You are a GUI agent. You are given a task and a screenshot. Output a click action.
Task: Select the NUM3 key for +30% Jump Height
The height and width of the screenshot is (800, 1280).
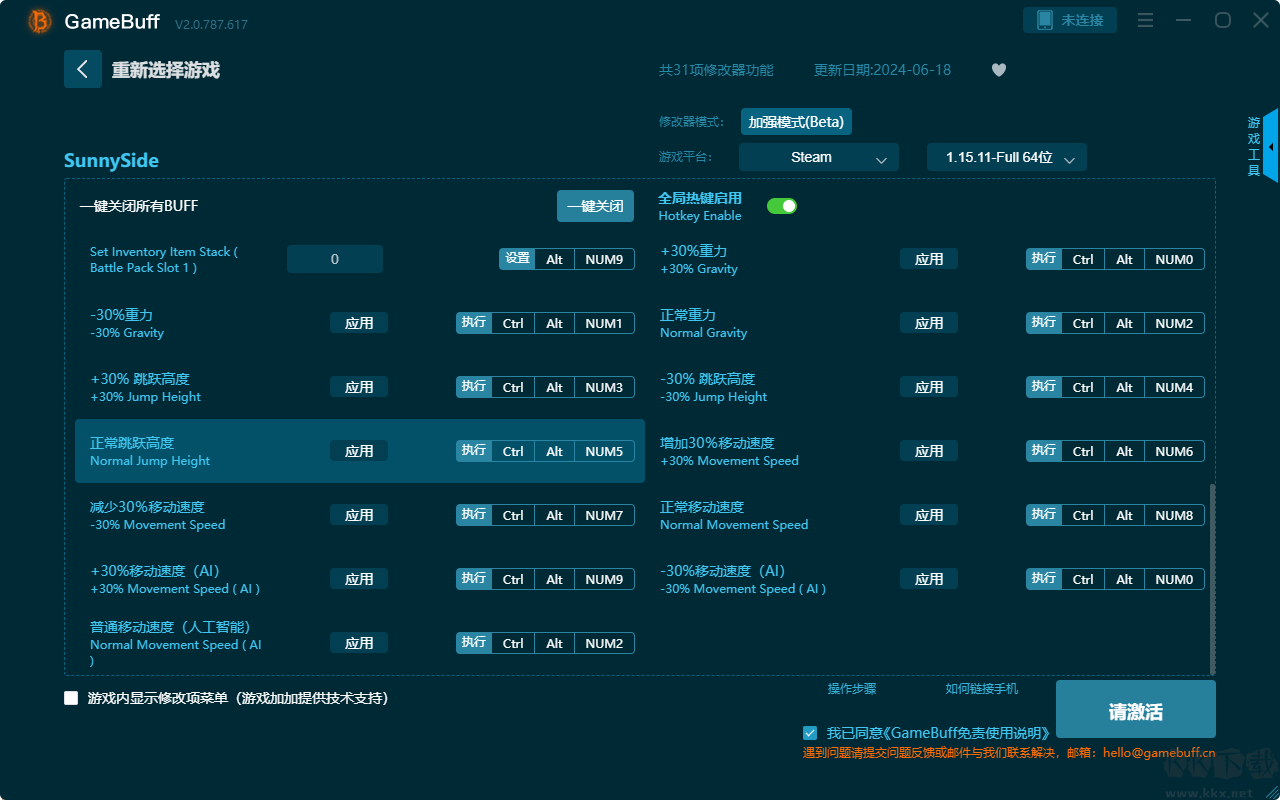(x=604, y=387)
